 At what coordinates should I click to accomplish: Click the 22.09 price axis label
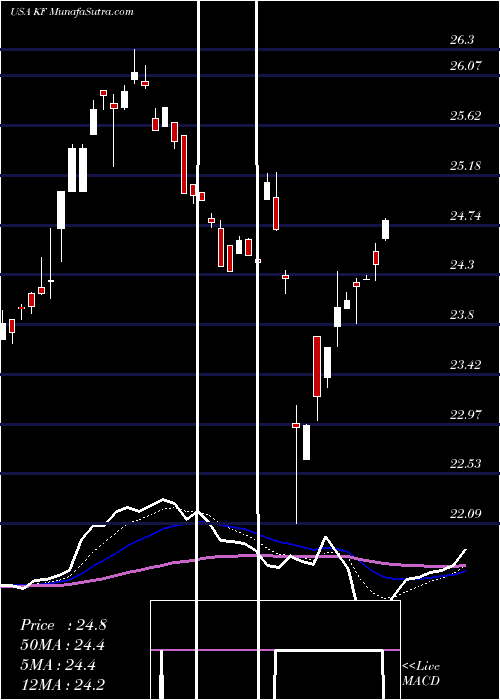point(466,513)
